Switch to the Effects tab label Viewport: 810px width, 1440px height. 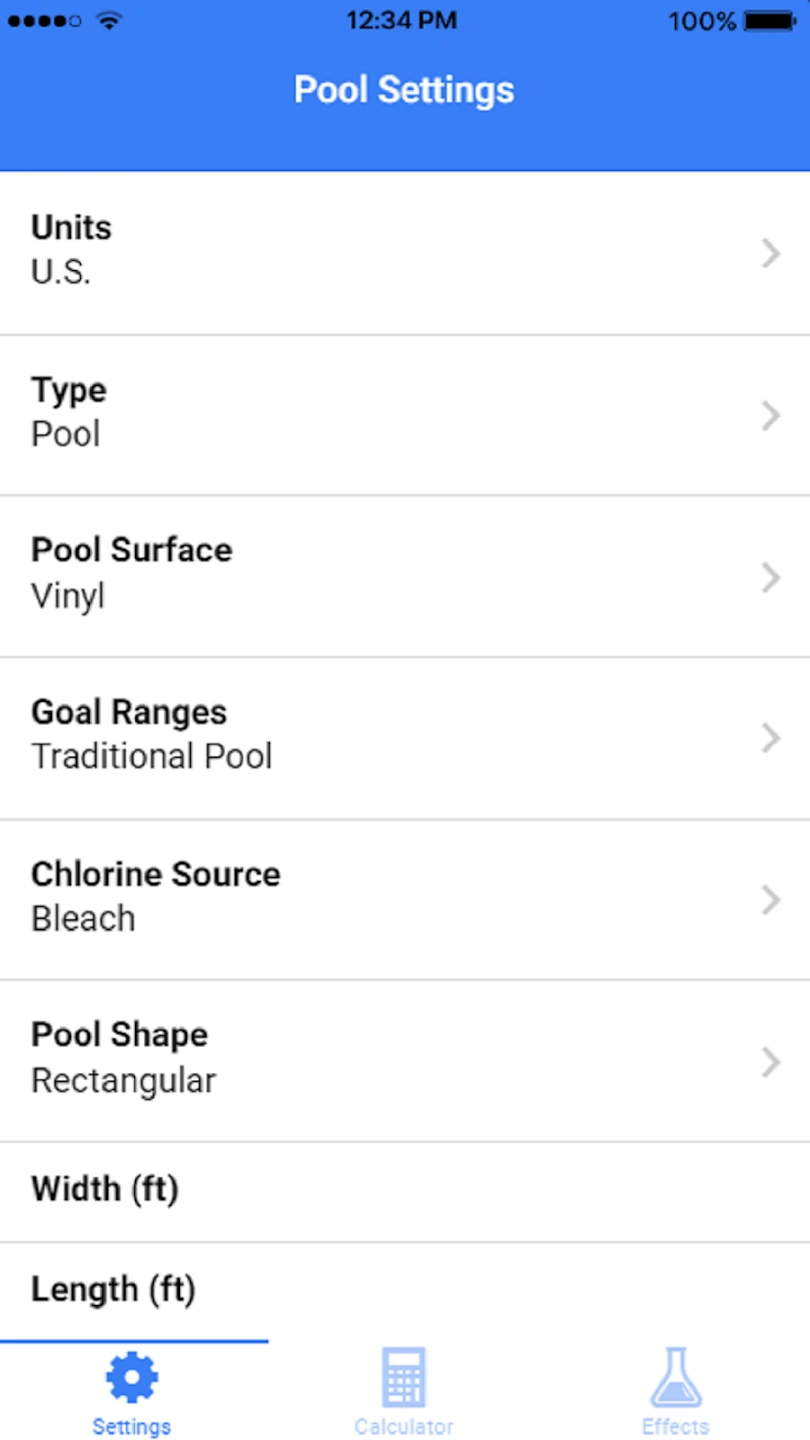coord(676,1427)
